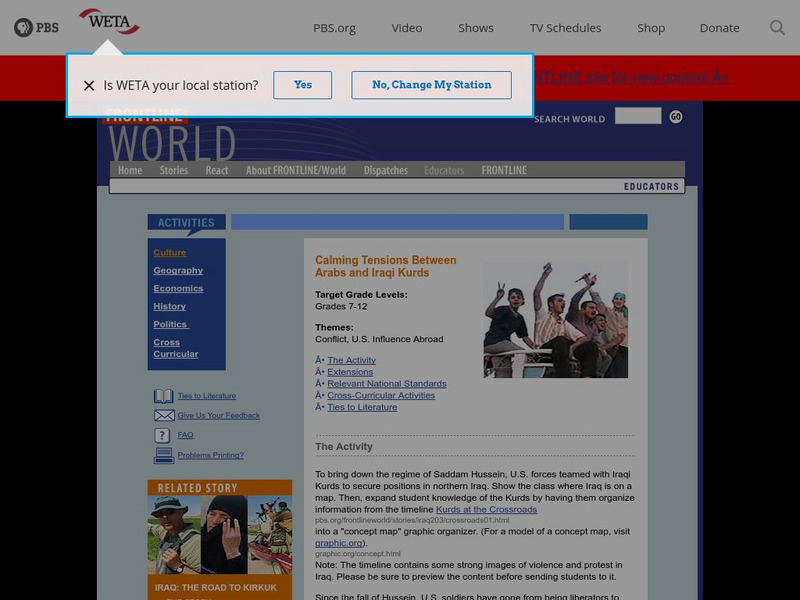Open Video in top navigation
800x600 pixels.
[x=407, y=28]
